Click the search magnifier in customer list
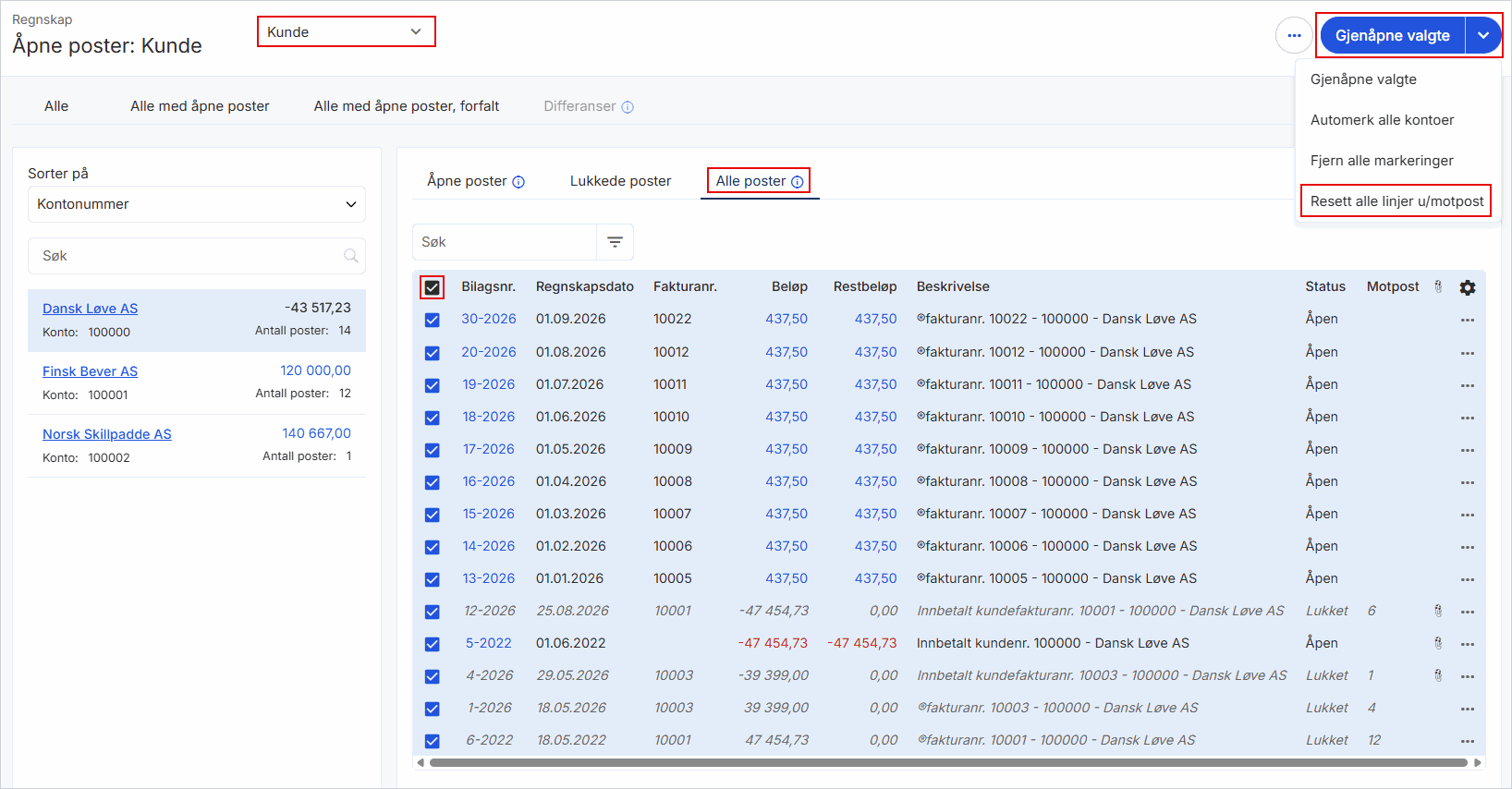 coord(351,256)
